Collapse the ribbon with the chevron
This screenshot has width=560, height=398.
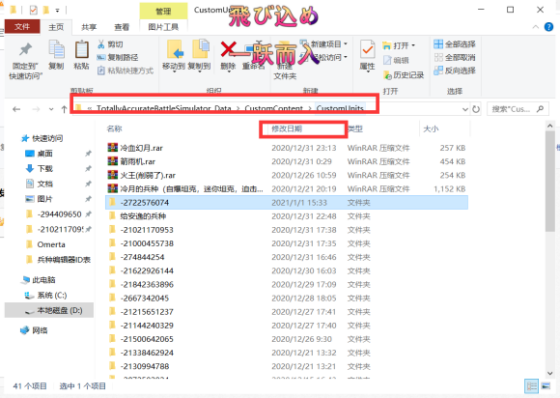(x=535, y=27)
